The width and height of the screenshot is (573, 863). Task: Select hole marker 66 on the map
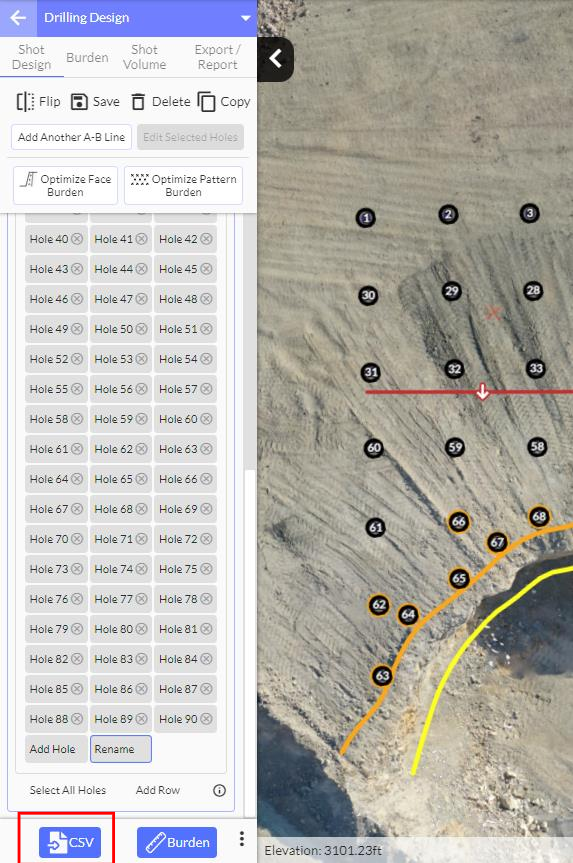coord(459,521)
